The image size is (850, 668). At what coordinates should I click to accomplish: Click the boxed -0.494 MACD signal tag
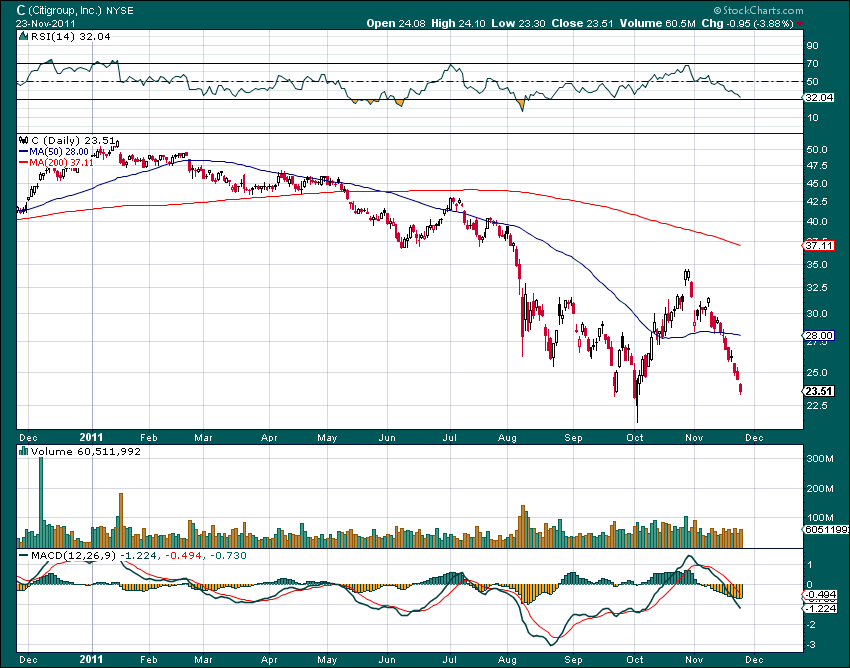click(x=820, y=595)
